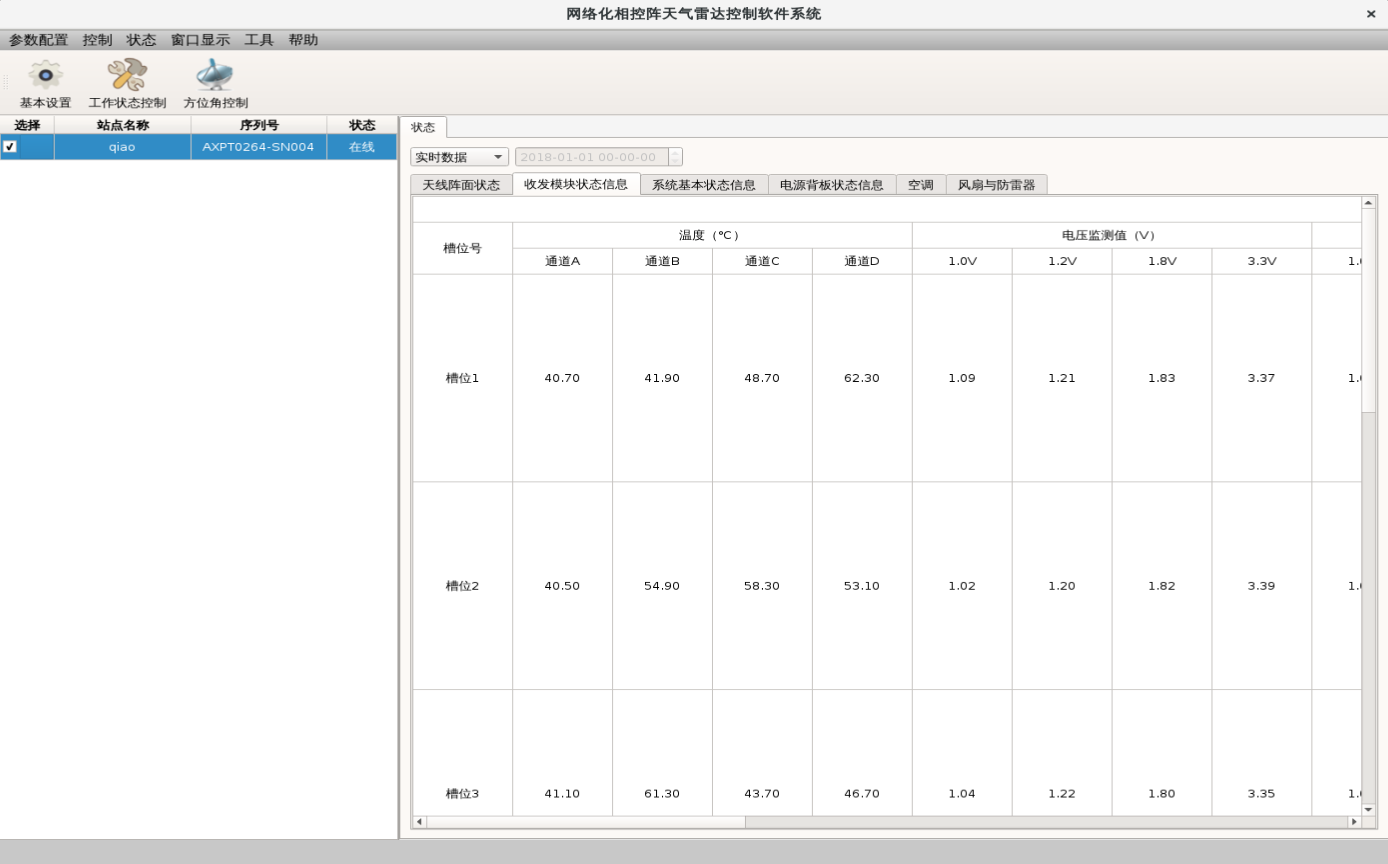Image resolution: width=1388 pixels, height=864 pixels.
Task: Open the 风扇与防雷器 tab
Action: click(997, 185)
